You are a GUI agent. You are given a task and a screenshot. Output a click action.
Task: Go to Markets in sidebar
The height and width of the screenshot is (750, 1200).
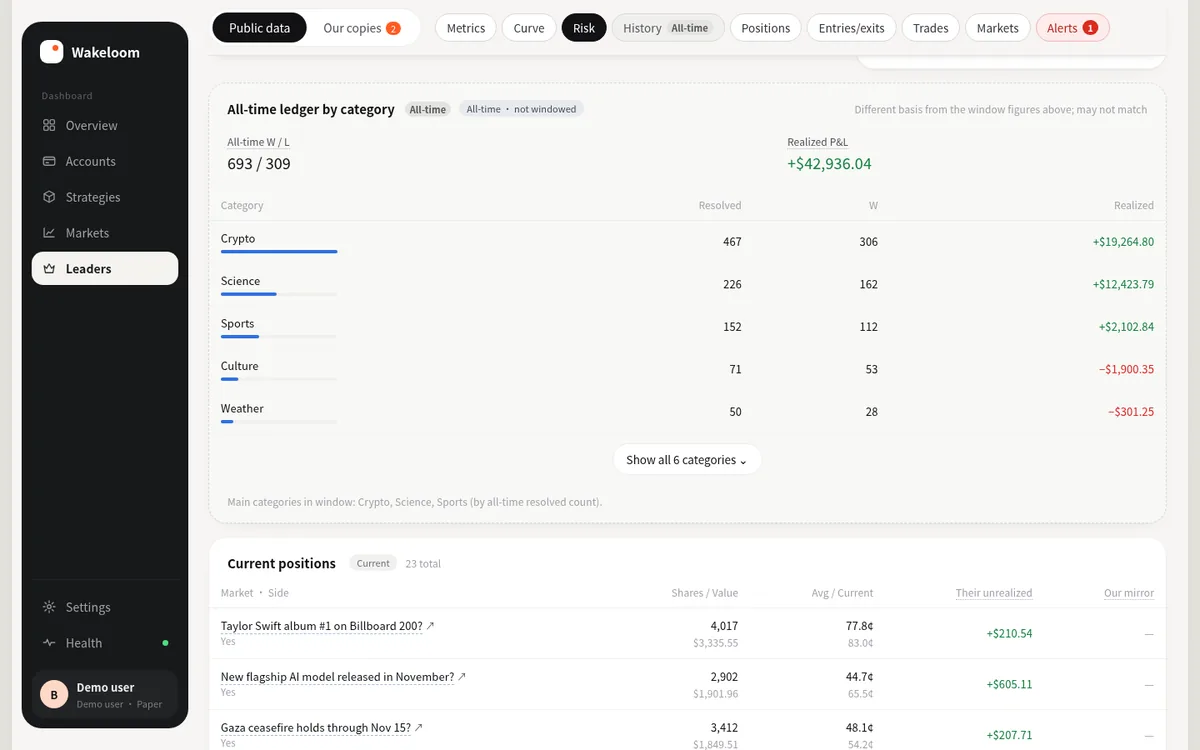pyautogui.click(x=105, y=233)
